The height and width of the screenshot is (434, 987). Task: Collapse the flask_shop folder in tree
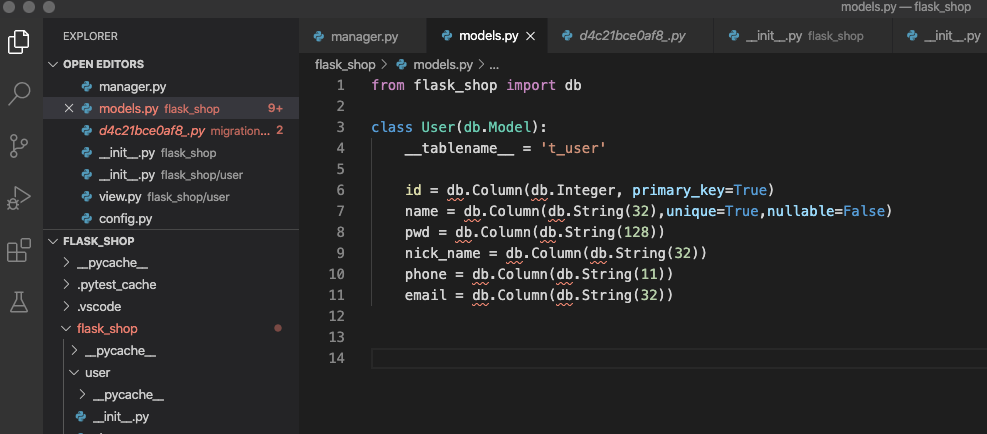(x=67, y=329)
